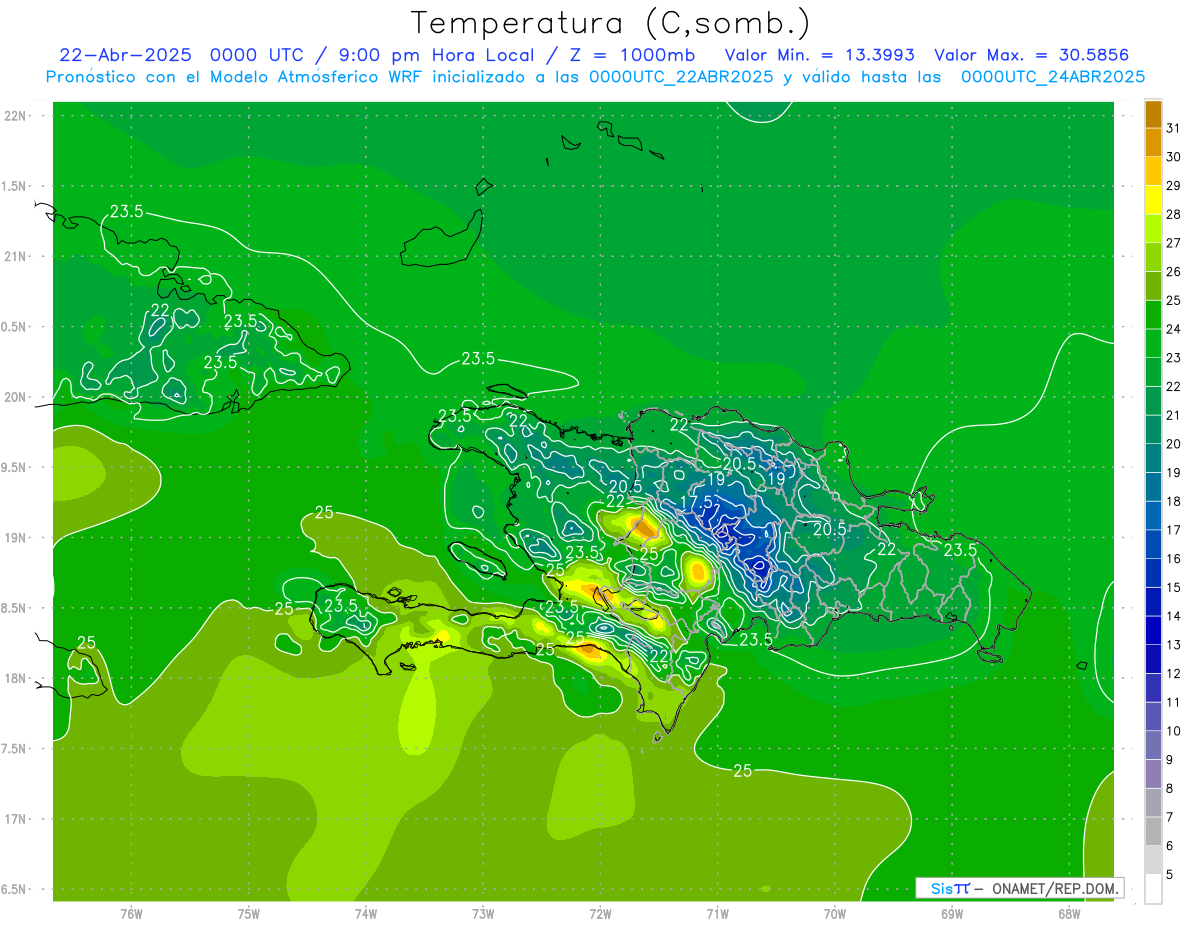The width and height of the screenshot is (1200, 927).
Task: Click the '68W' longitude axis label
Action: pos(1069,913)
